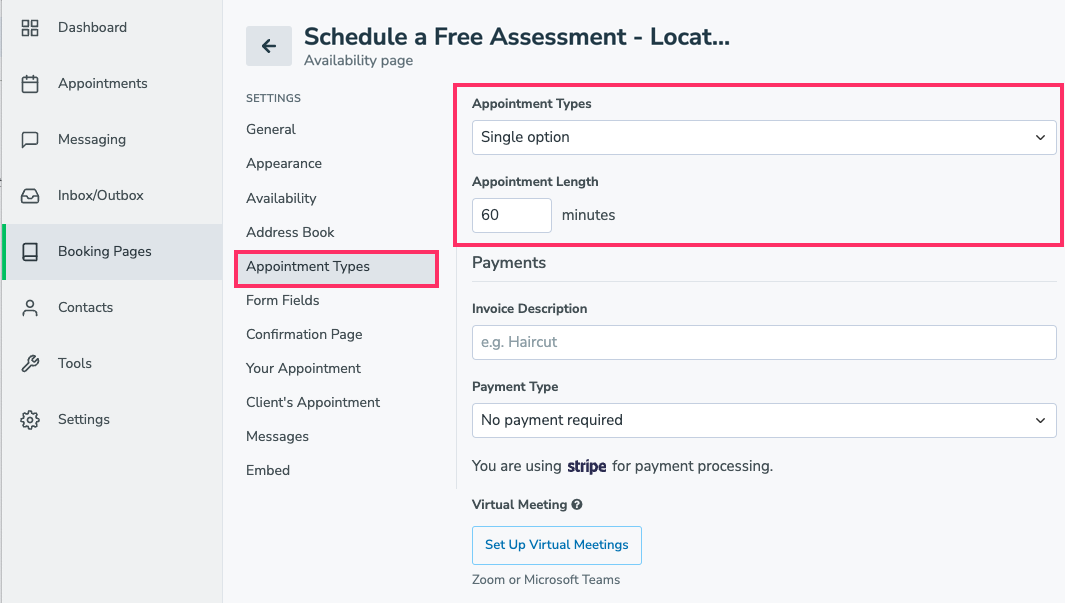Expand the Appointment Types dropdown
1065x603 pixels.
(764, 137)
